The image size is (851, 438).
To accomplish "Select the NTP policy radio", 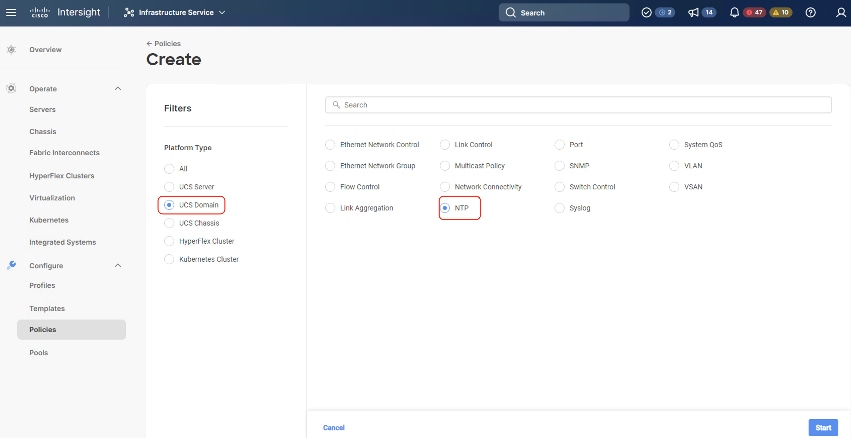I will click(x=444, y=208).
